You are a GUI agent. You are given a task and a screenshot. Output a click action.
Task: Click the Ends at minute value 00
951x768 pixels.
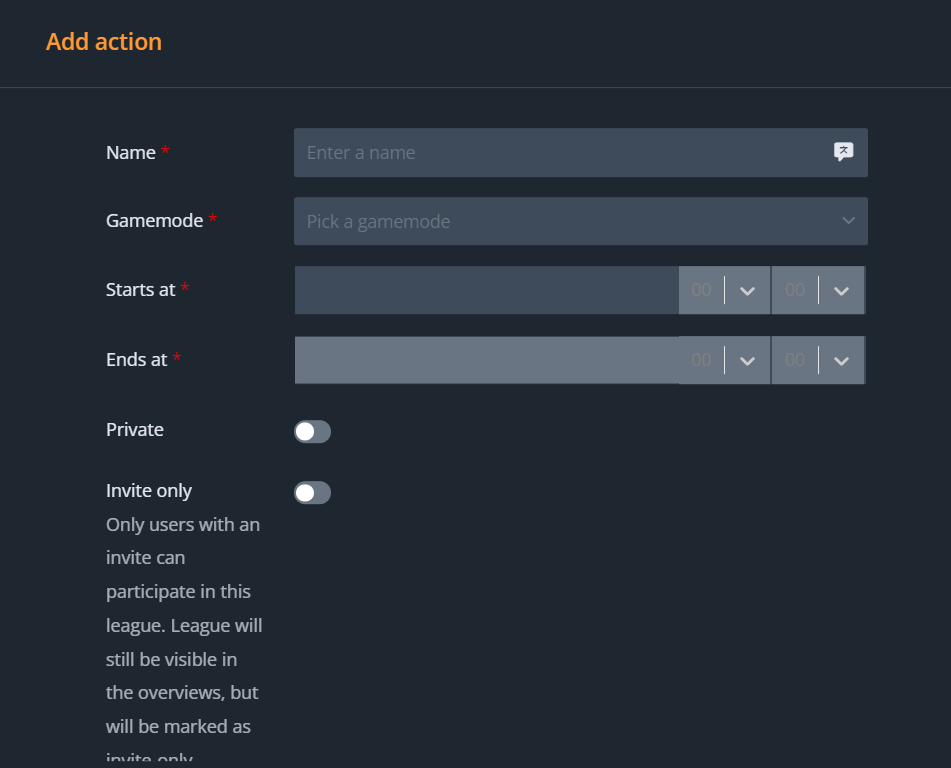pos(795,360)
